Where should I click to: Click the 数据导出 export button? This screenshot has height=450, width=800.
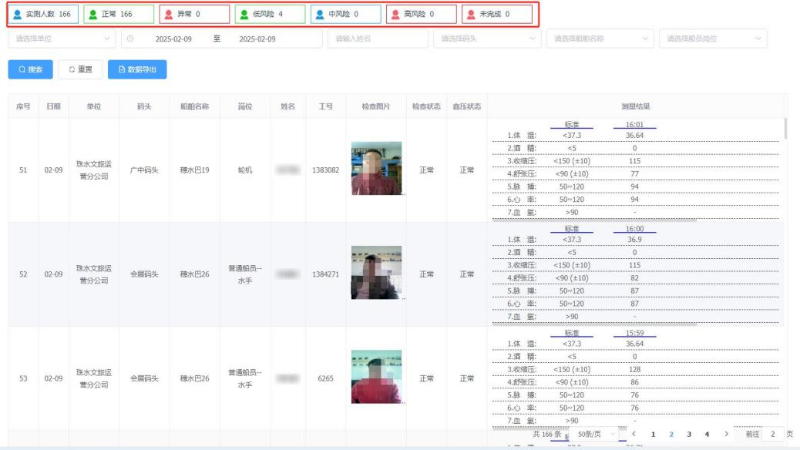click(x=137, y=70)
